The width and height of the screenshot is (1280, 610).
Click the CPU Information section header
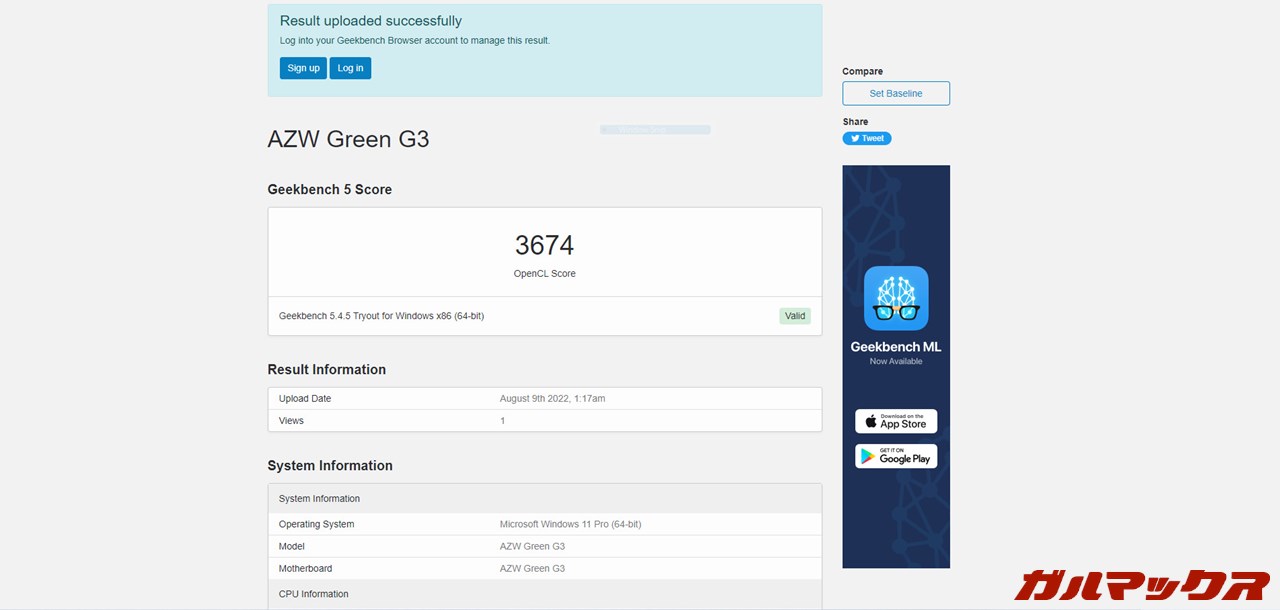pyautogui.click(x=314, y=594)
